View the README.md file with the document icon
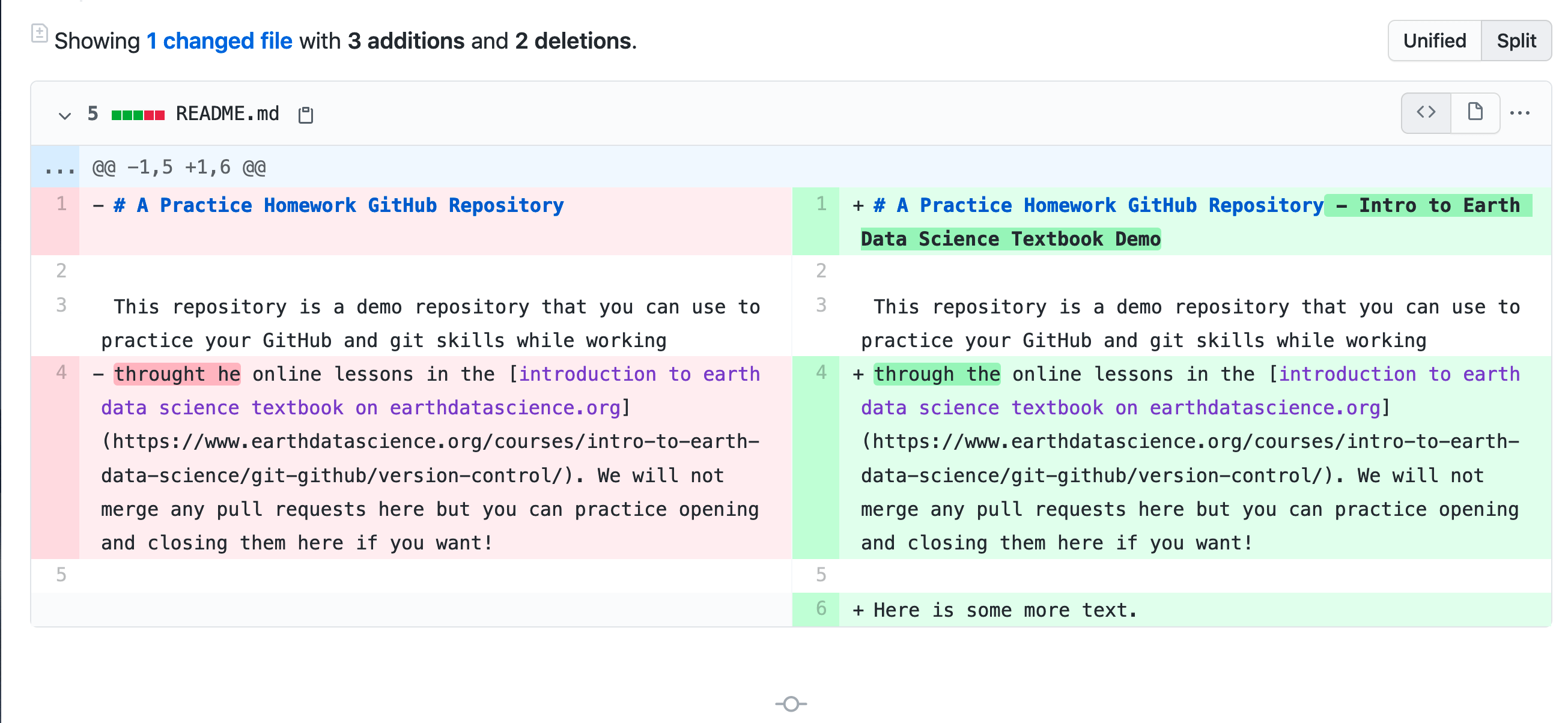Image resolution: width=1568 pixels, height=723 pixels. 1475,112
